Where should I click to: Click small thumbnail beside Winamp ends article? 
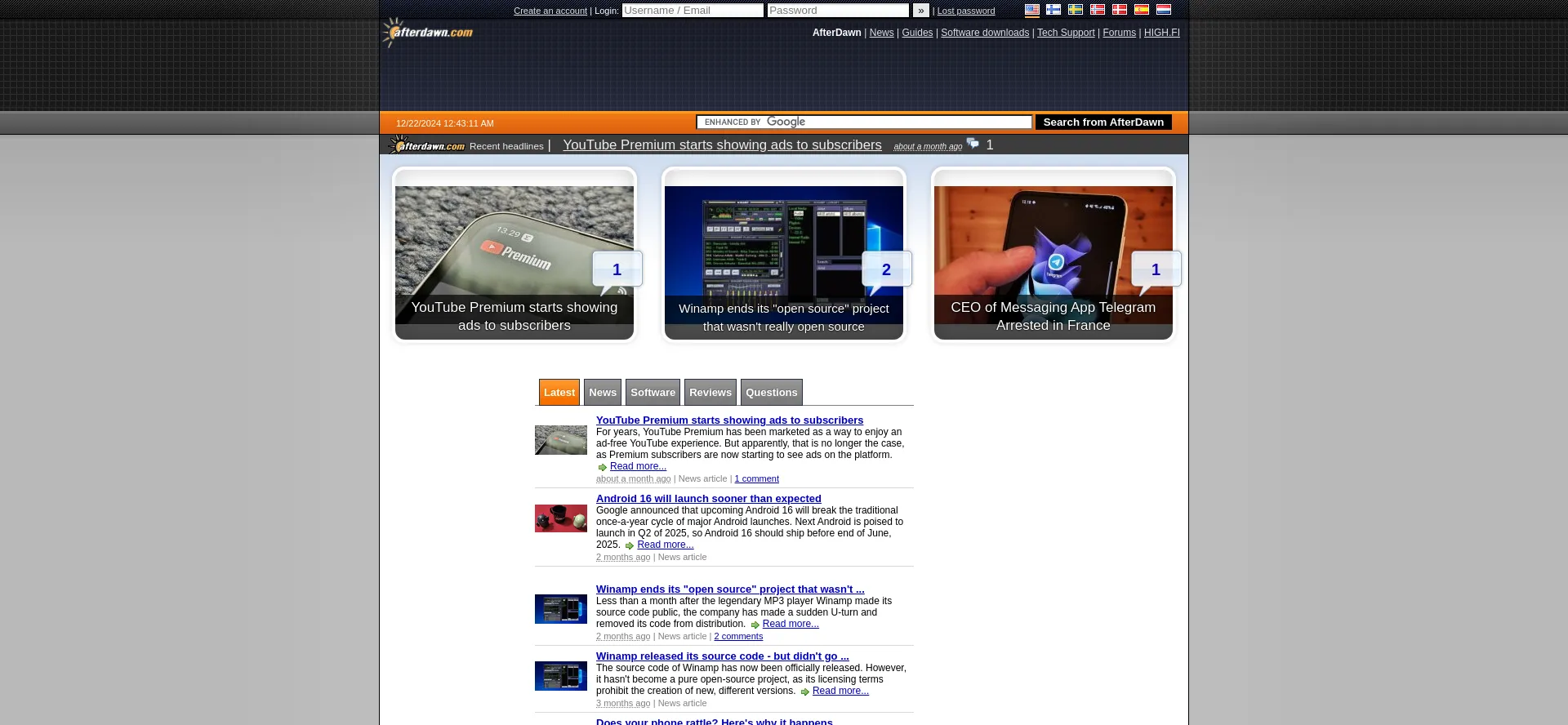click(x=561, y=609)
